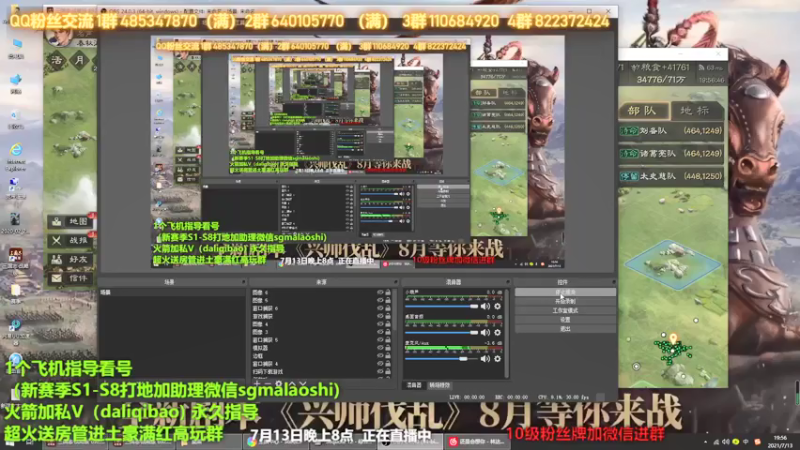Click the volume icon in system tray

pos(726,442)
